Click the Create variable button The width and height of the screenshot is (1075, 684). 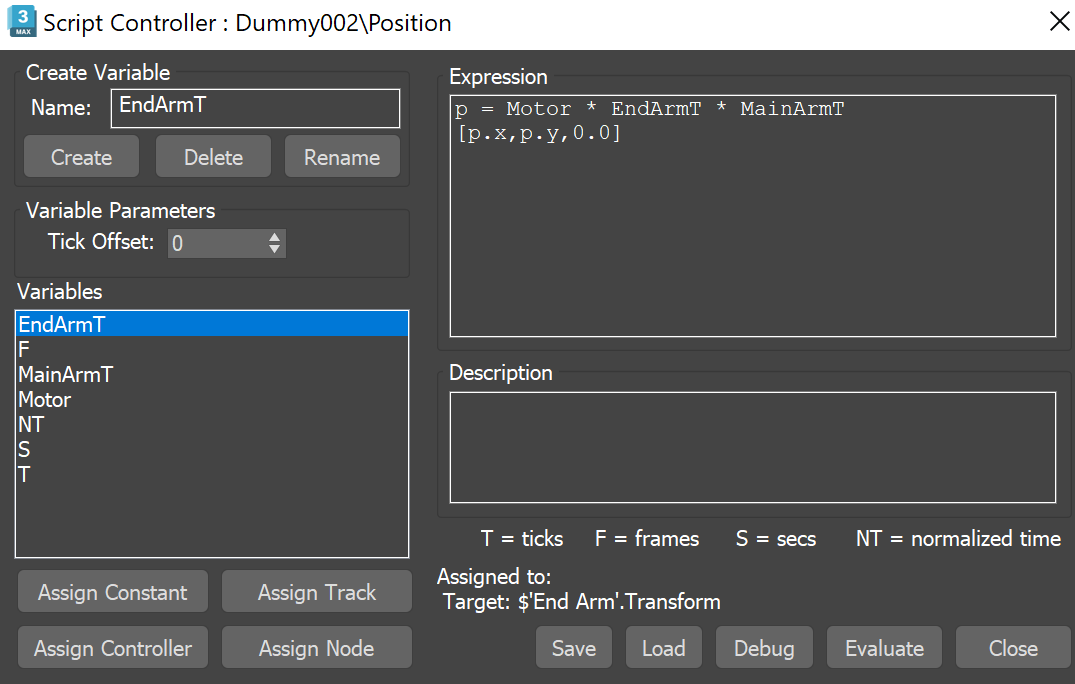[x=81, y=156]
